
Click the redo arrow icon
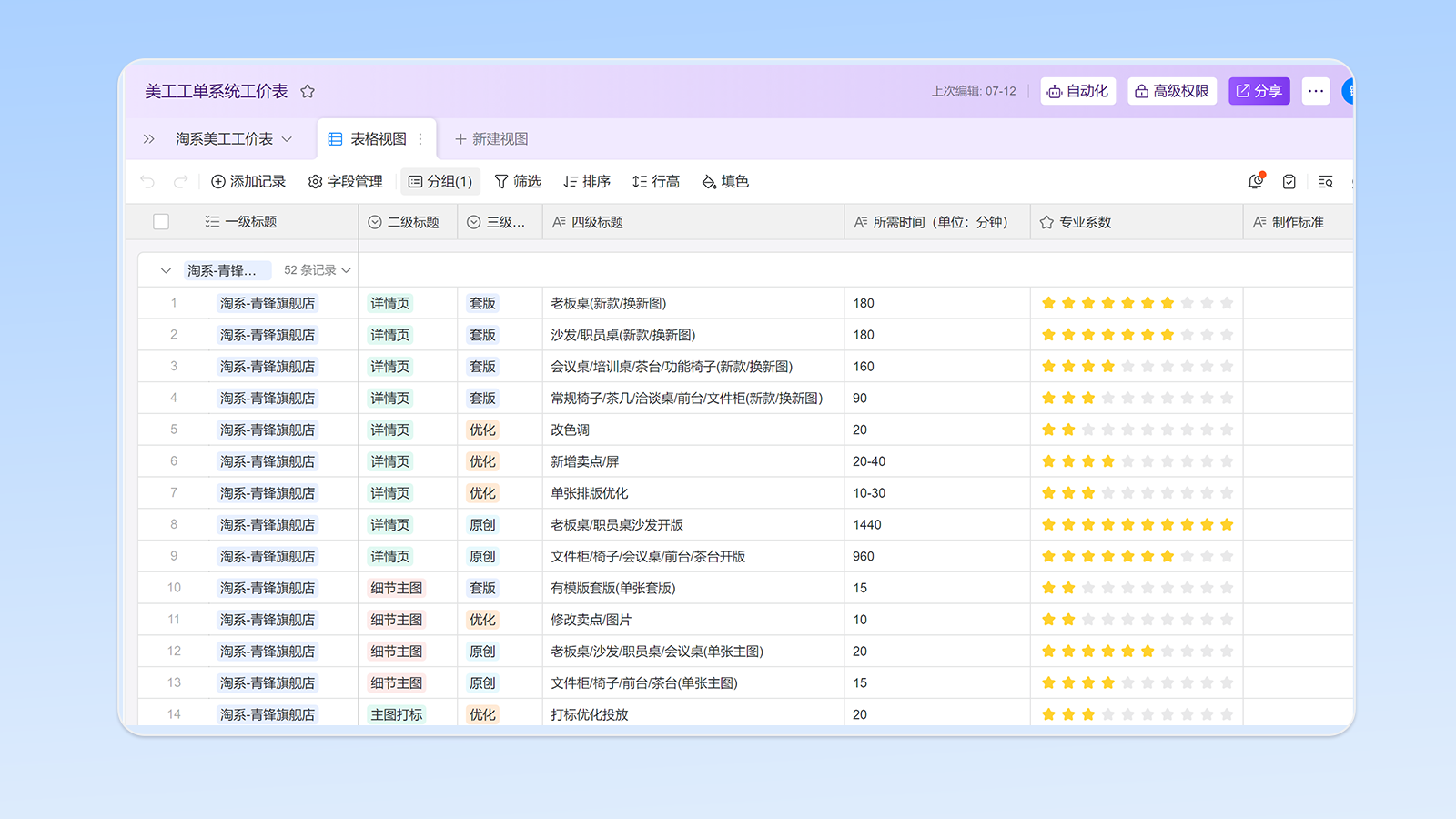(x=180, y=182)
